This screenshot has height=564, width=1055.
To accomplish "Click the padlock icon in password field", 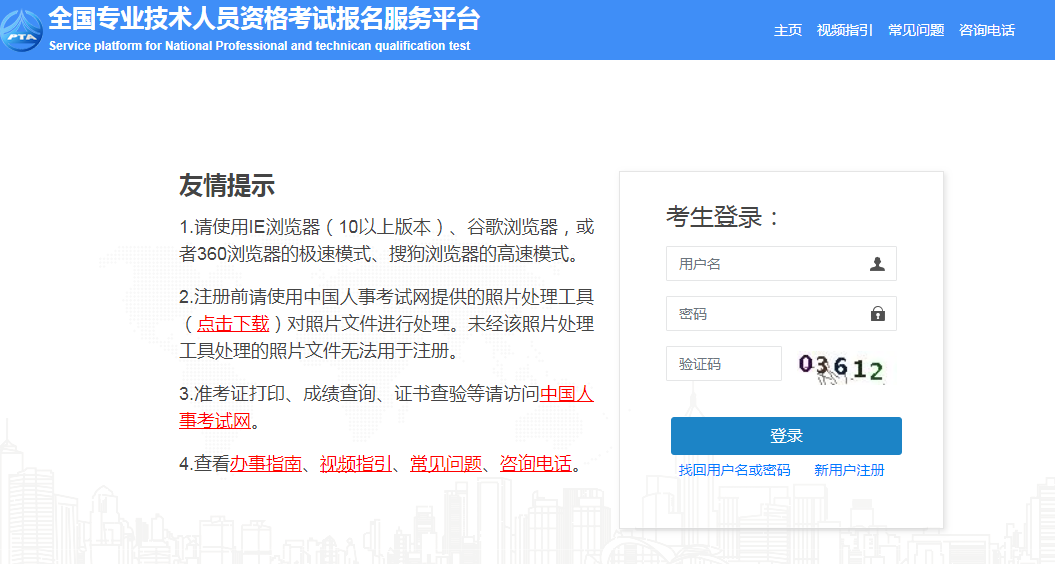I will coord(877,314).
